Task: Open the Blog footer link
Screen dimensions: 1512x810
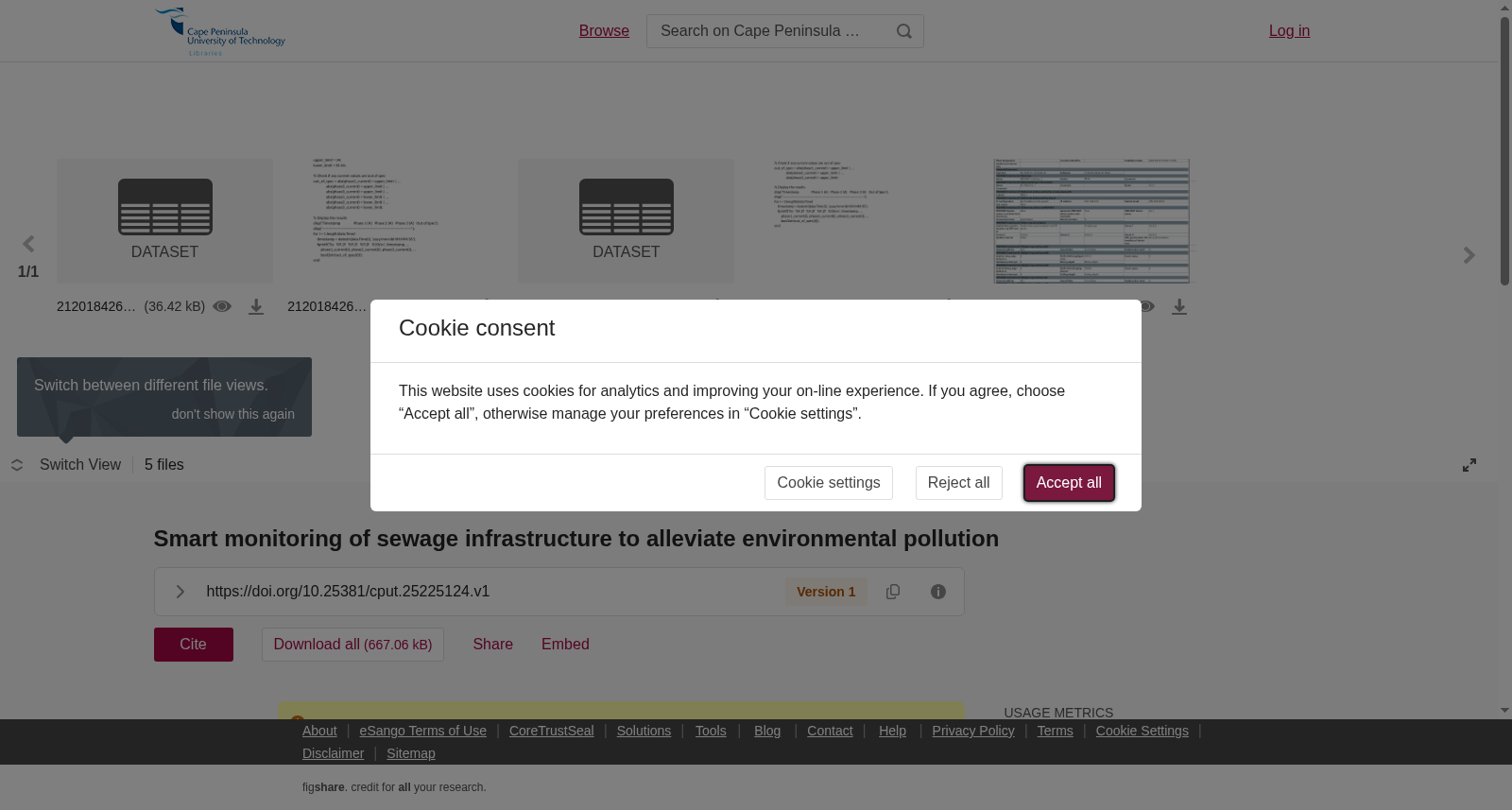Action: pyautogui.click(x=767, y=731)
